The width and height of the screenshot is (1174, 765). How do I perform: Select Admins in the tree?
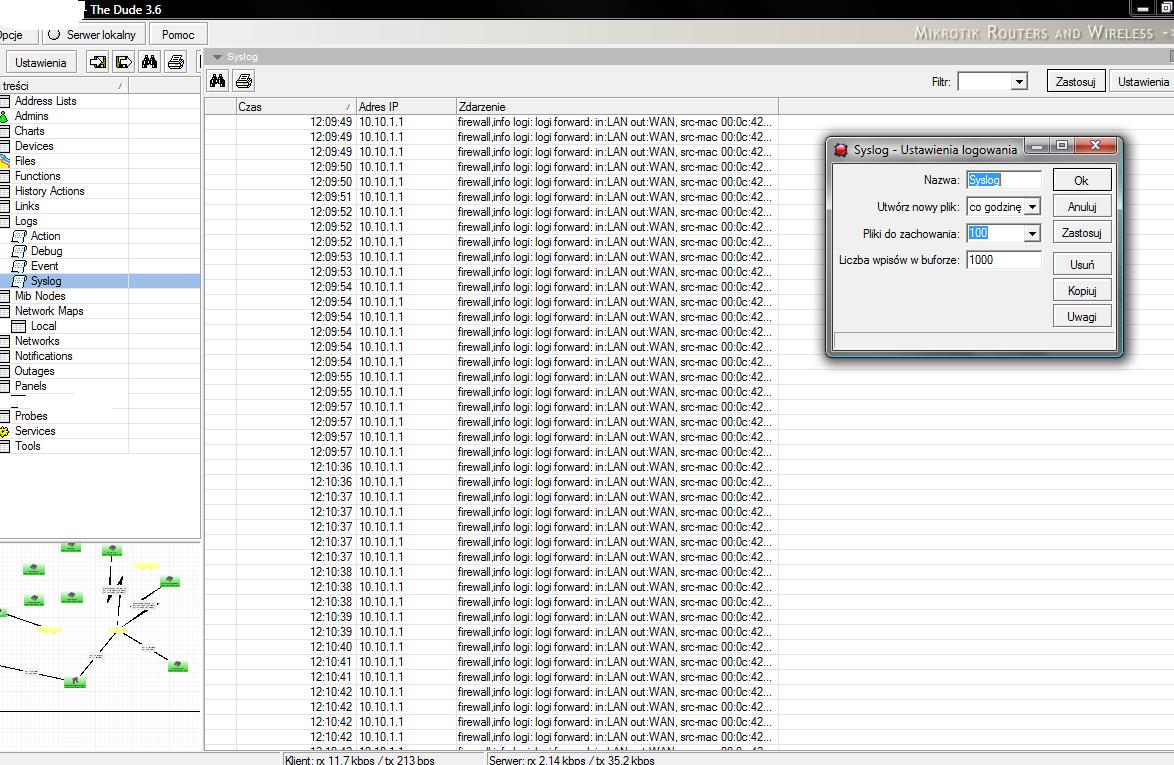(x=31, y=116)
